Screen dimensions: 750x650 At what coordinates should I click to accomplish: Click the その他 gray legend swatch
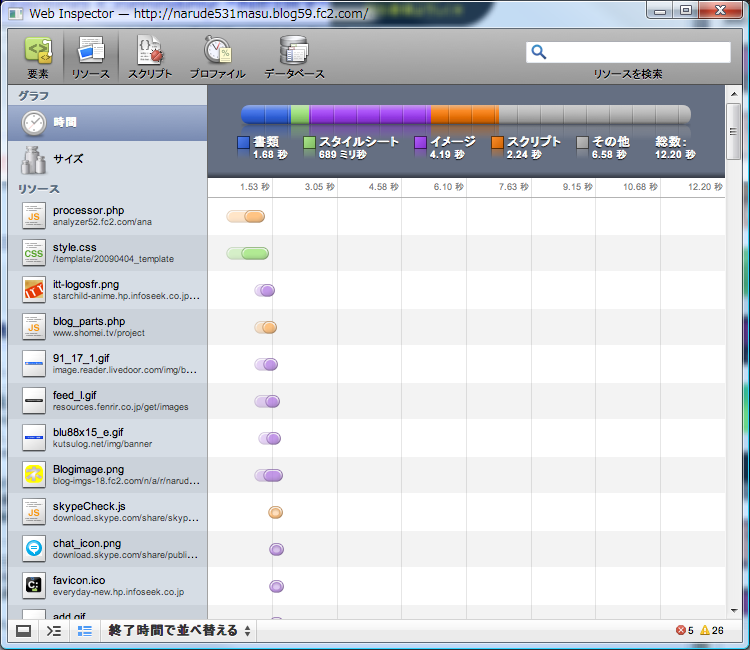coord(582,142)
